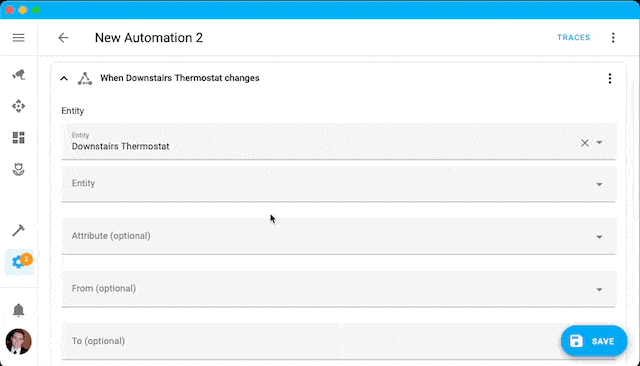Open the hub network sidebar icon
This screenshot has height=366, width=640.
click(x=18, y=106)
